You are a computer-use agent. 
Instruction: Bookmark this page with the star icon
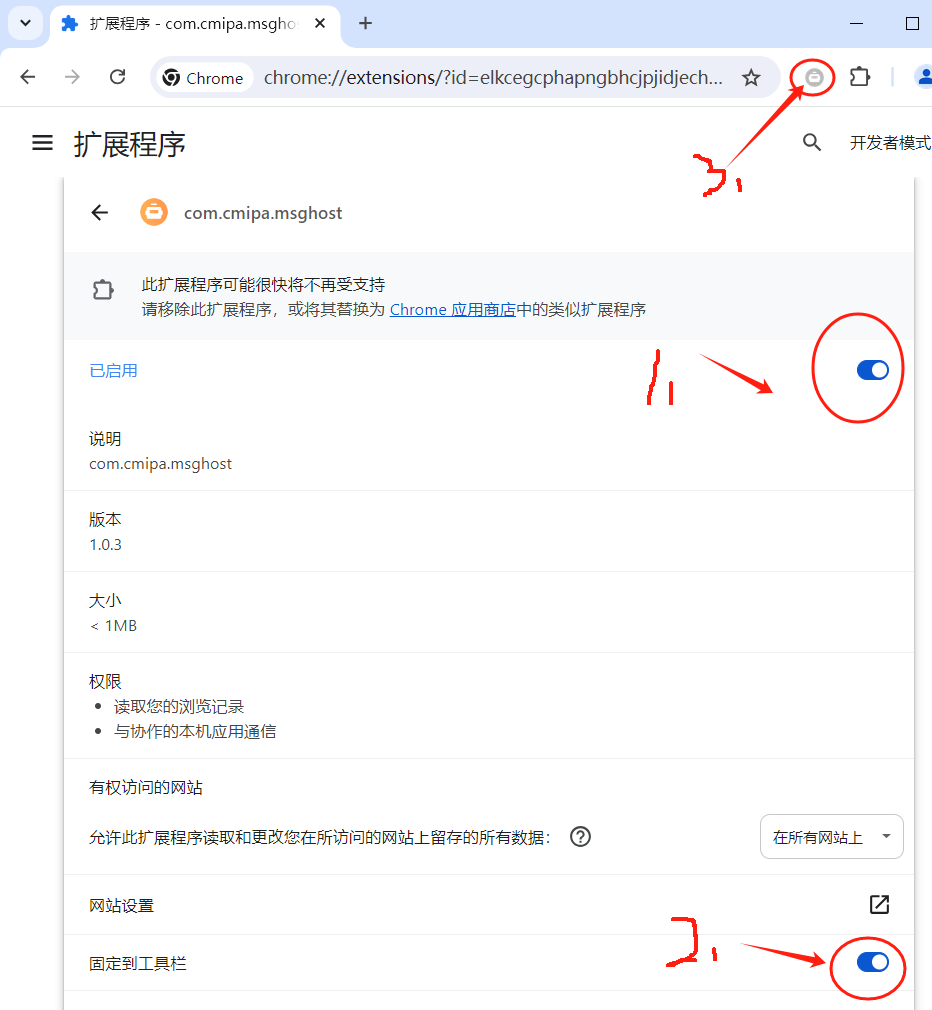pos(751,78)
